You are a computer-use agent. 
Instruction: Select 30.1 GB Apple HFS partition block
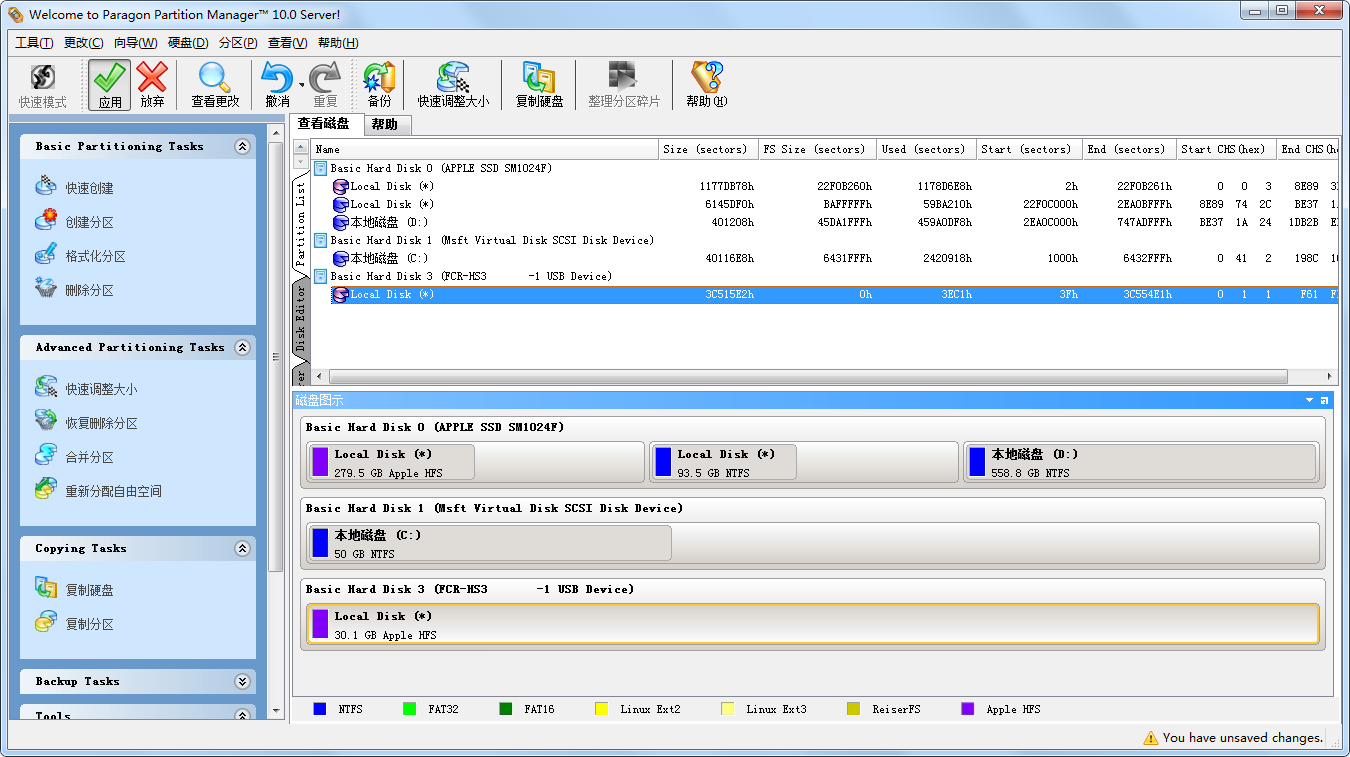(x=813, y=624)
